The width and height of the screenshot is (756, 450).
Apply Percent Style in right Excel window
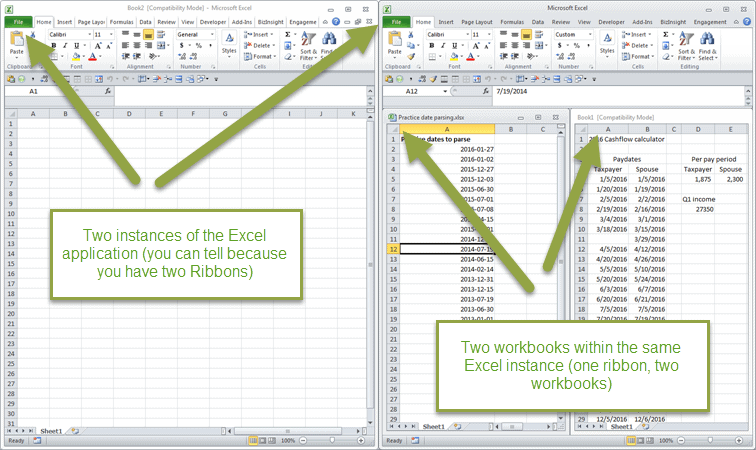click(576, 45)
